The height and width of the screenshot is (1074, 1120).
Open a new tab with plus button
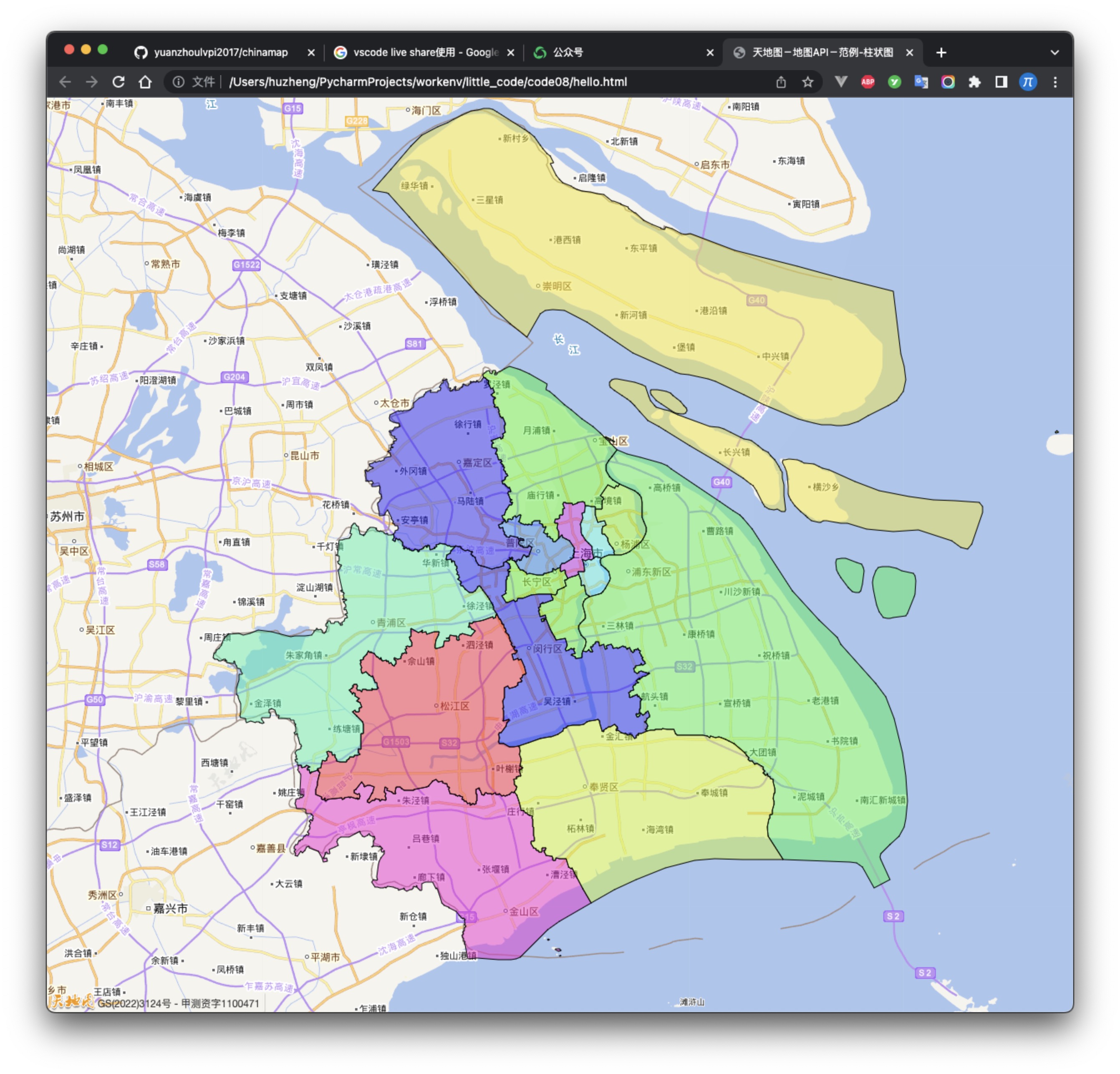click(x=941, y=53)
